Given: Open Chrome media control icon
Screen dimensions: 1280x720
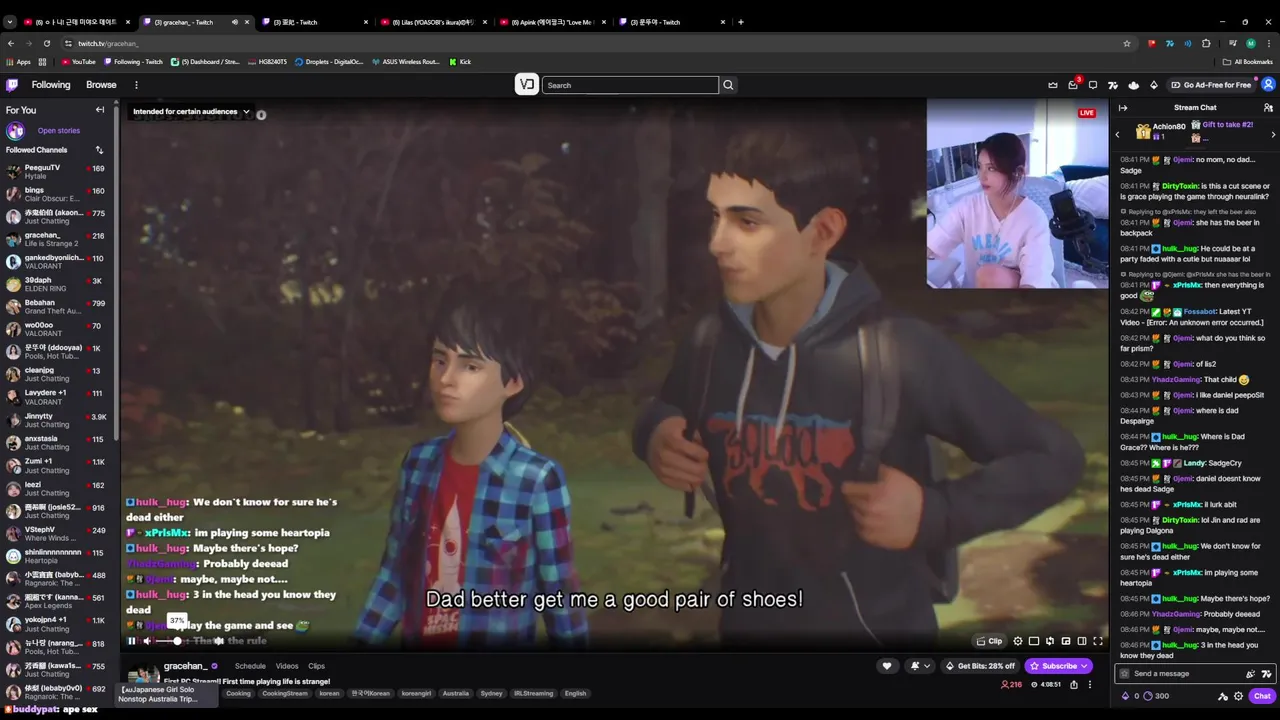Looking at the screenshot, I should 1232,43.
